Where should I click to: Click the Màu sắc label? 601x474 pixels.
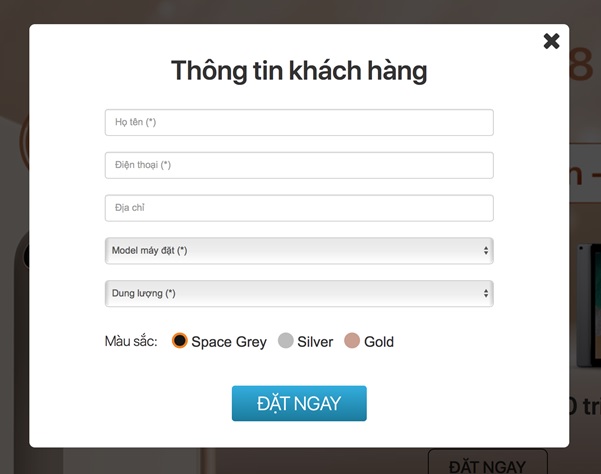(x=131, y=341)
